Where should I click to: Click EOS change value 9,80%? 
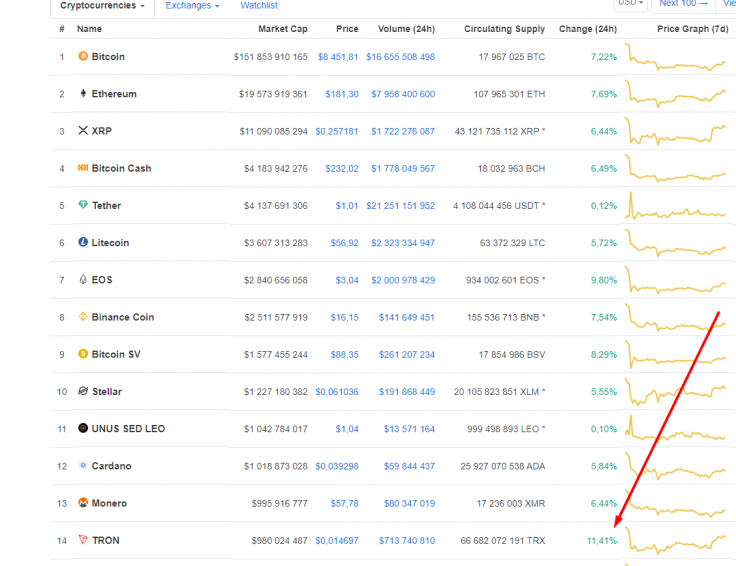(604, 280)
